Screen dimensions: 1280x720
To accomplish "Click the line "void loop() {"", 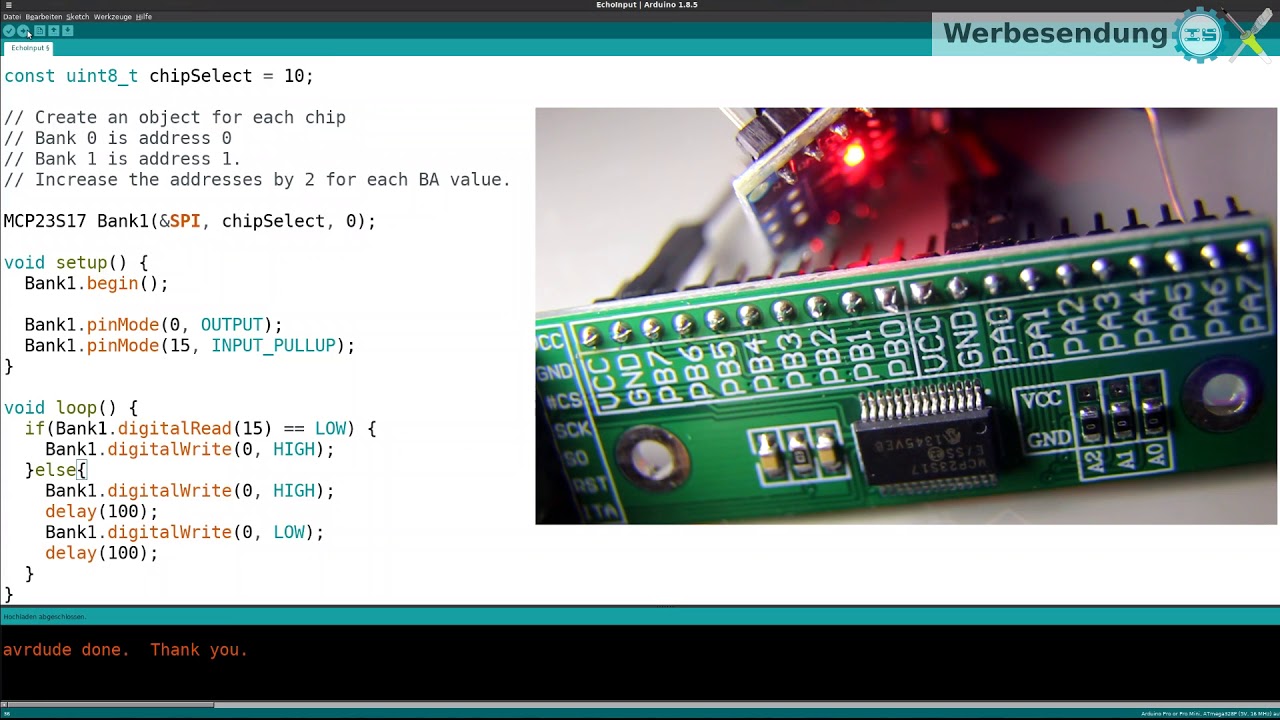I will tap(71, 408).
